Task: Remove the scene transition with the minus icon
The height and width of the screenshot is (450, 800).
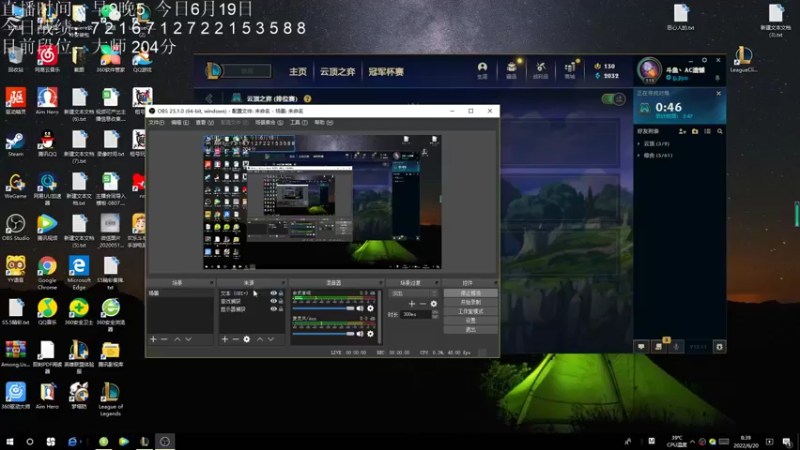Action: 422,304
